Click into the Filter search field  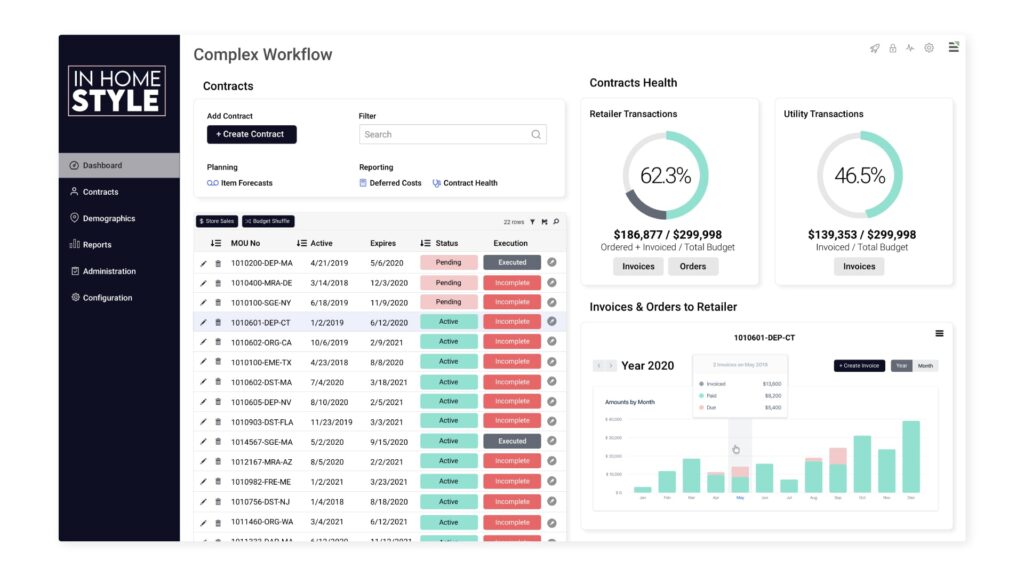tap(453, 135)
